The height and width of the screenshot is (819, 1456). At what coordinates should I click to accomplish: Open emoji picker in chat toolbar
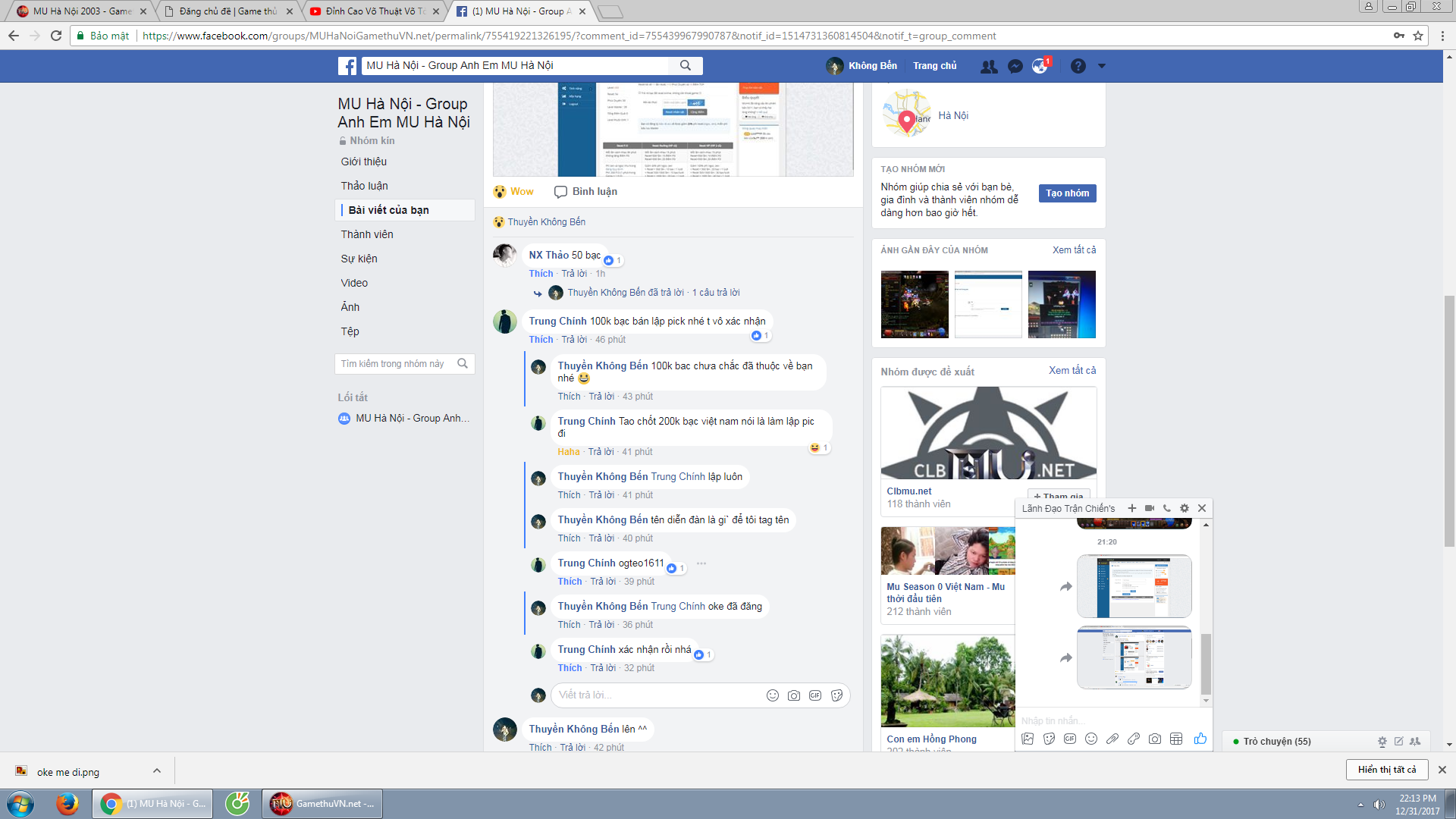tap(1091, 739)
